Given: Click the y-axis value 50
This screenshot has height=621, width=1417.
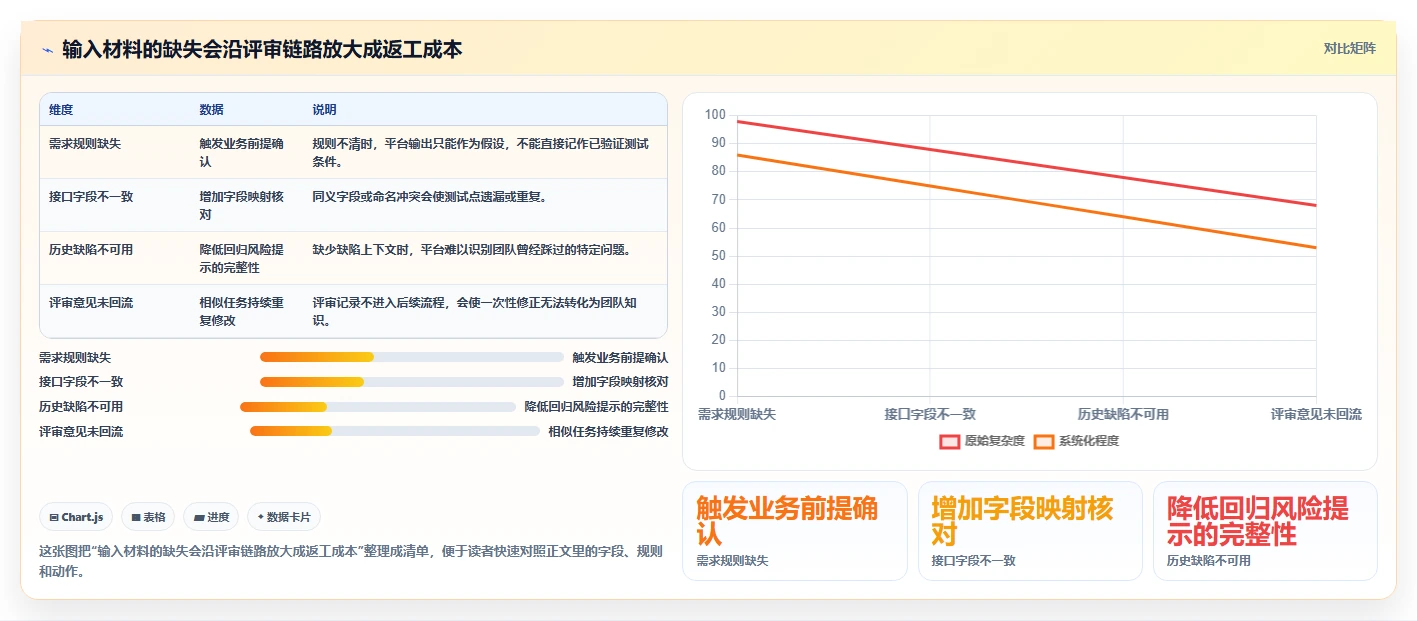Looking at the screenshot, I should (x=718, y=256).
